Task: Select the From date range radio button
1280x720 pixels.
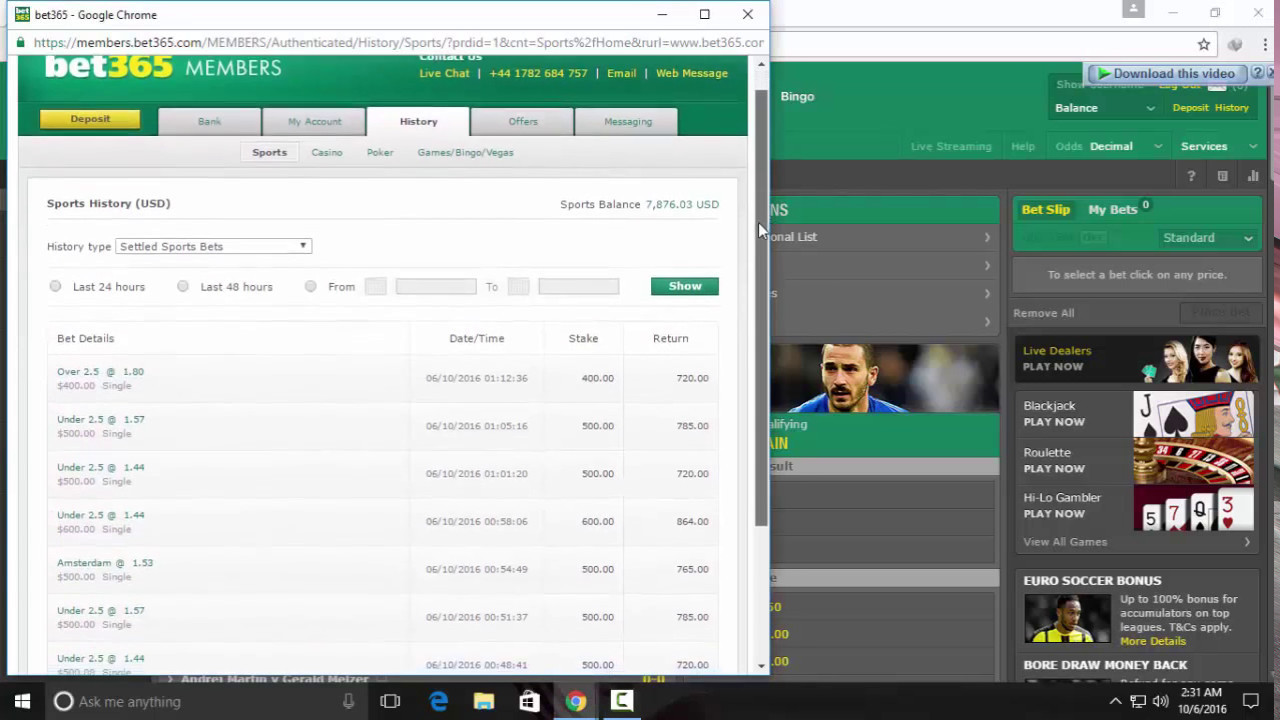Action: (x=311, y=286)
